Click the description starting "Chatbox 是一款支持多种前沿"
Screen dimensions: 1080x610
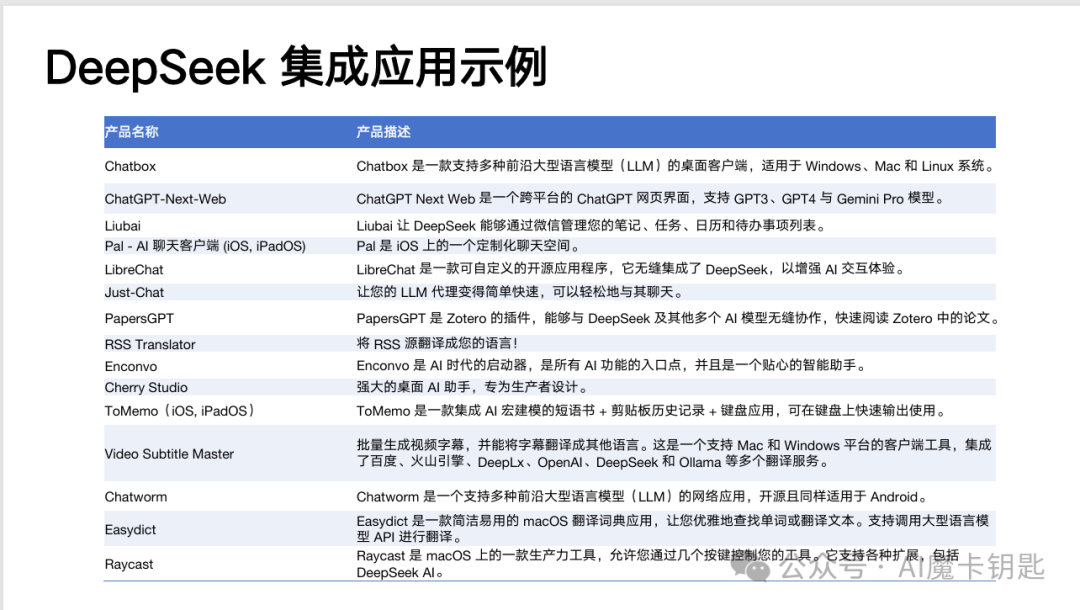coord(676,166)
